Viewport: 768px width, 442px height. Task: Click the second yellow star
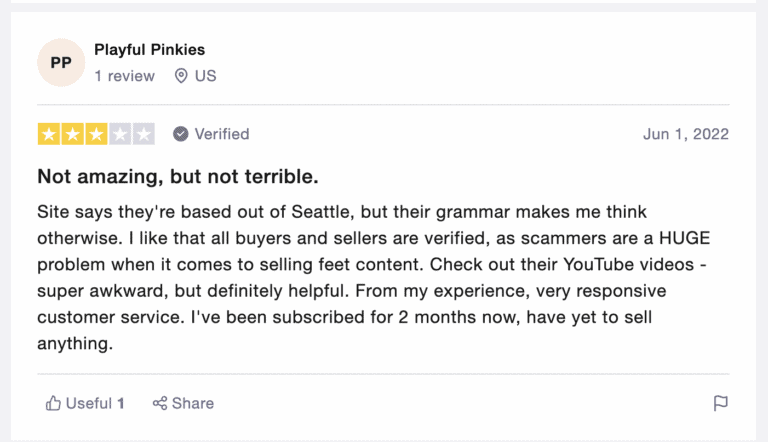[72, 134]
